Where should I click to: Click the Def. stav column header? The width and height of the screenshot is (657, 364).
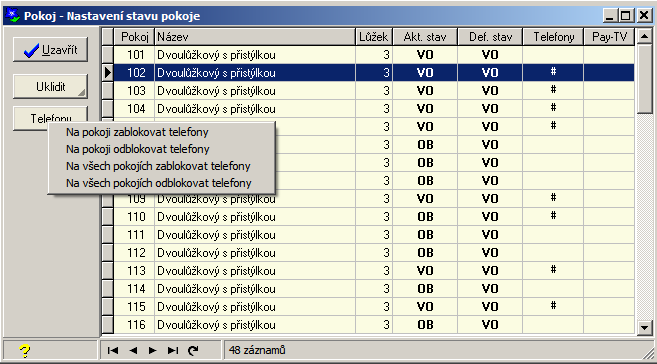(490, 37)
